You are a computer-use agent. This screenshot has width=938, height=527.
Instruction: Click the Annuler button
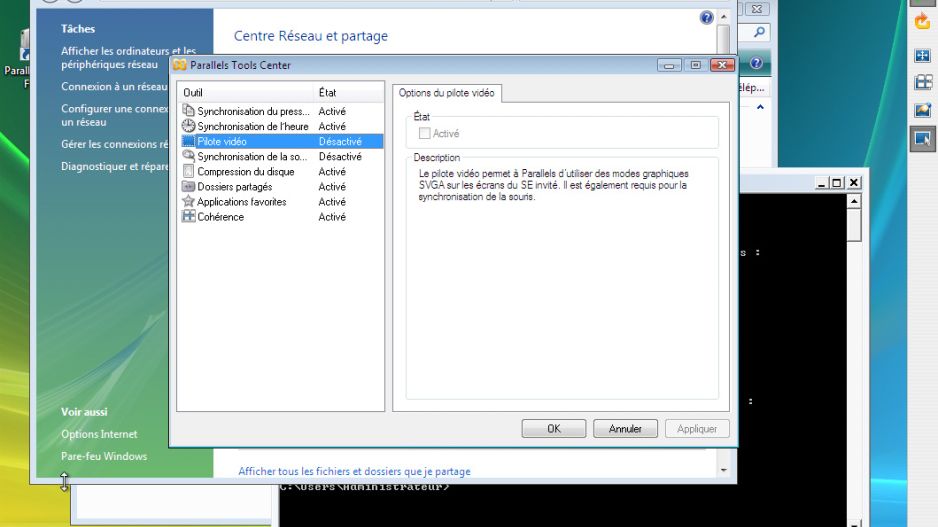coord(625,428)
